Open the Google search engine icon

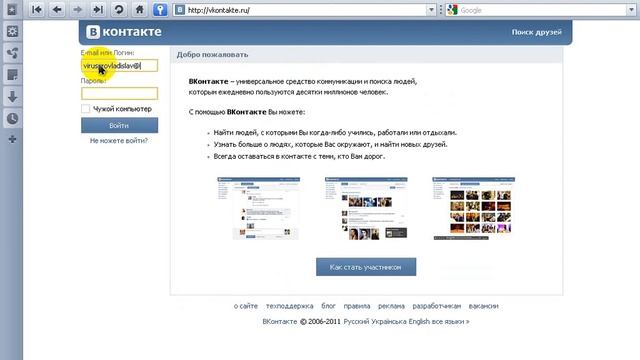coord(452,10)
